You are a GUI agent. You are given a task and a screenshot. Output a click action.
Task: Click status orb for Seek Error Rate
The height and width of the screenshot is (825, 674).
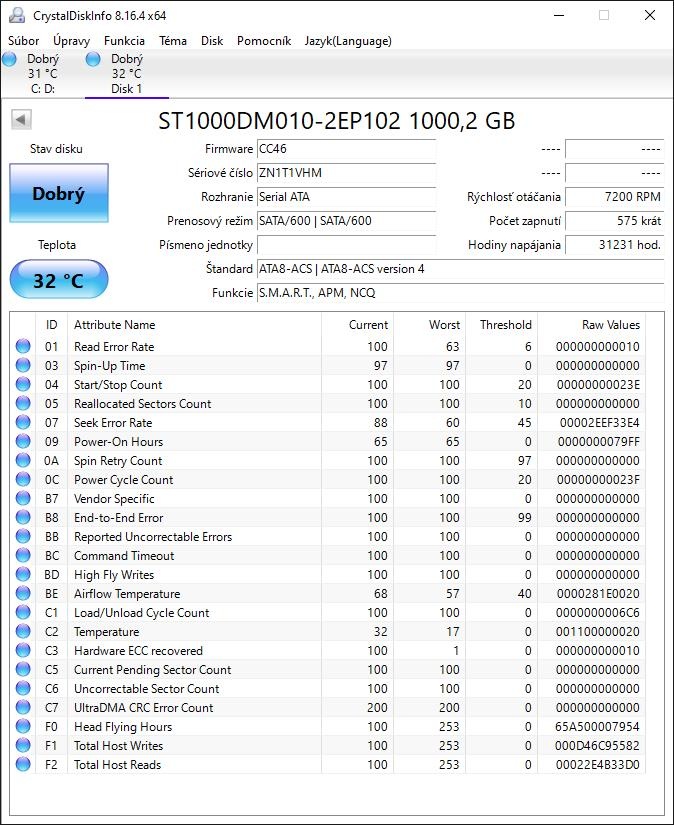pos(23,422)
